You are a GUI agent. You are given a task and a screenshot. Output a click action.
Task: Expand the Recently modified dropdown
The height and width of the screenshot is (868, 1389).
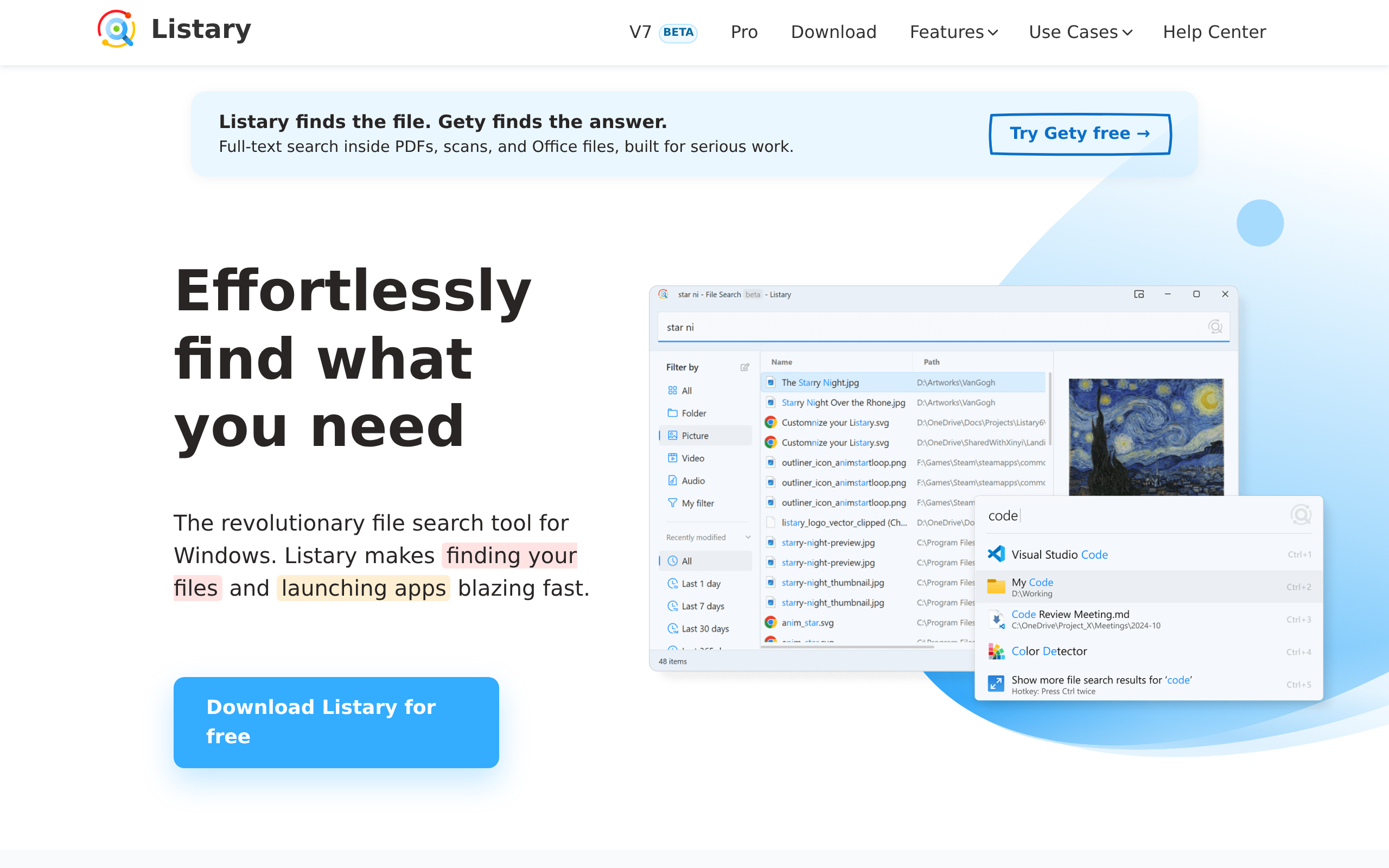(748, 537)
